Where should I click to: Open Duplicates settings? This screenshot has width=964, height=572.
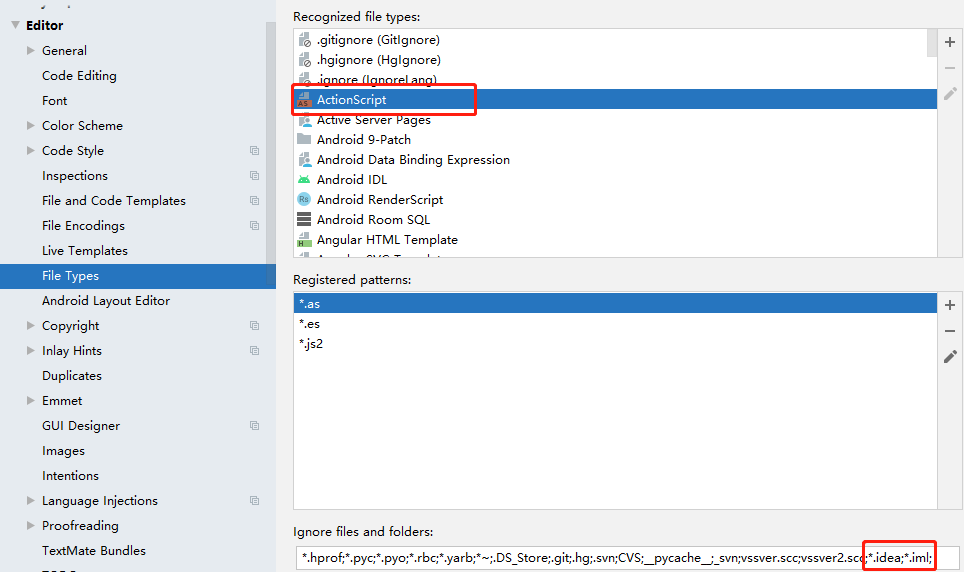[x=72, y=376]
